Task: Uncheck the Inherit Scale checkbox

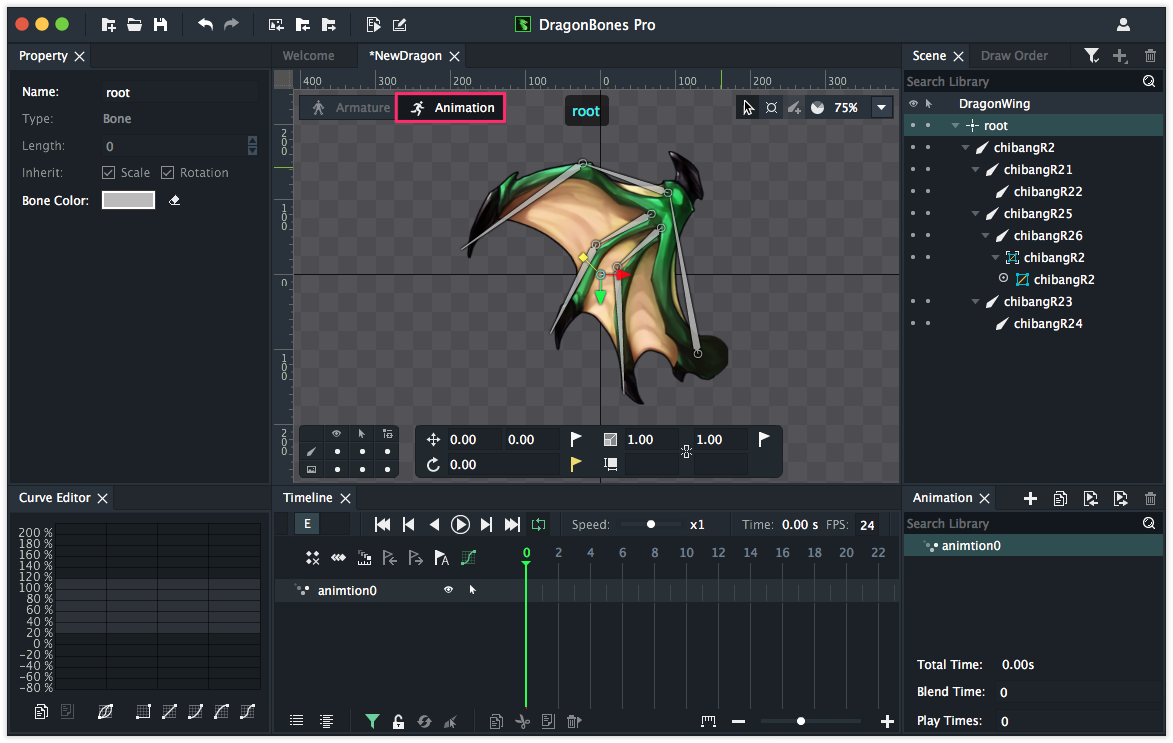Action: tap(109, 173)
